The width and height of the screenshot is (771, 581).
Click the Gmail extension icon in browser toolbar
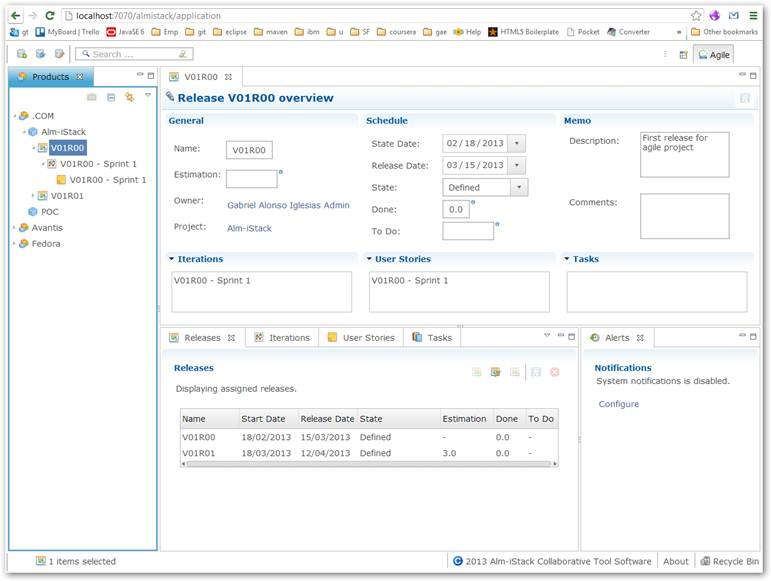(734, 16)
